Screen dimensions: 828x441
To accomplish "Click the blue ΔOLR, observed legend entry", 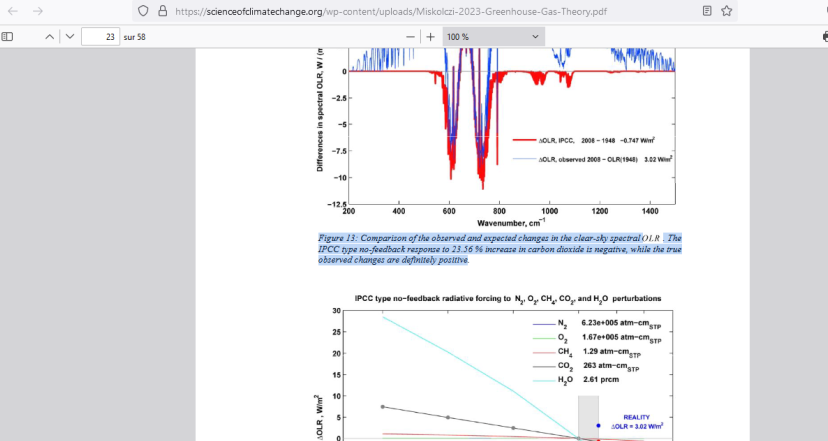I will click(592, 159).
